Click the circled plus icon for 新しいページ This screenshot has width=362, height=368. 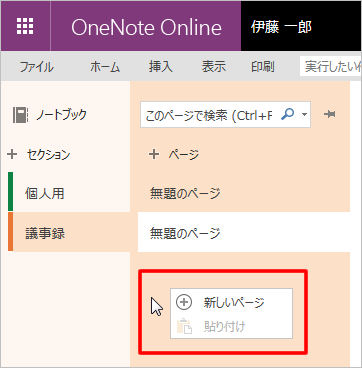[x=184, y=302]
